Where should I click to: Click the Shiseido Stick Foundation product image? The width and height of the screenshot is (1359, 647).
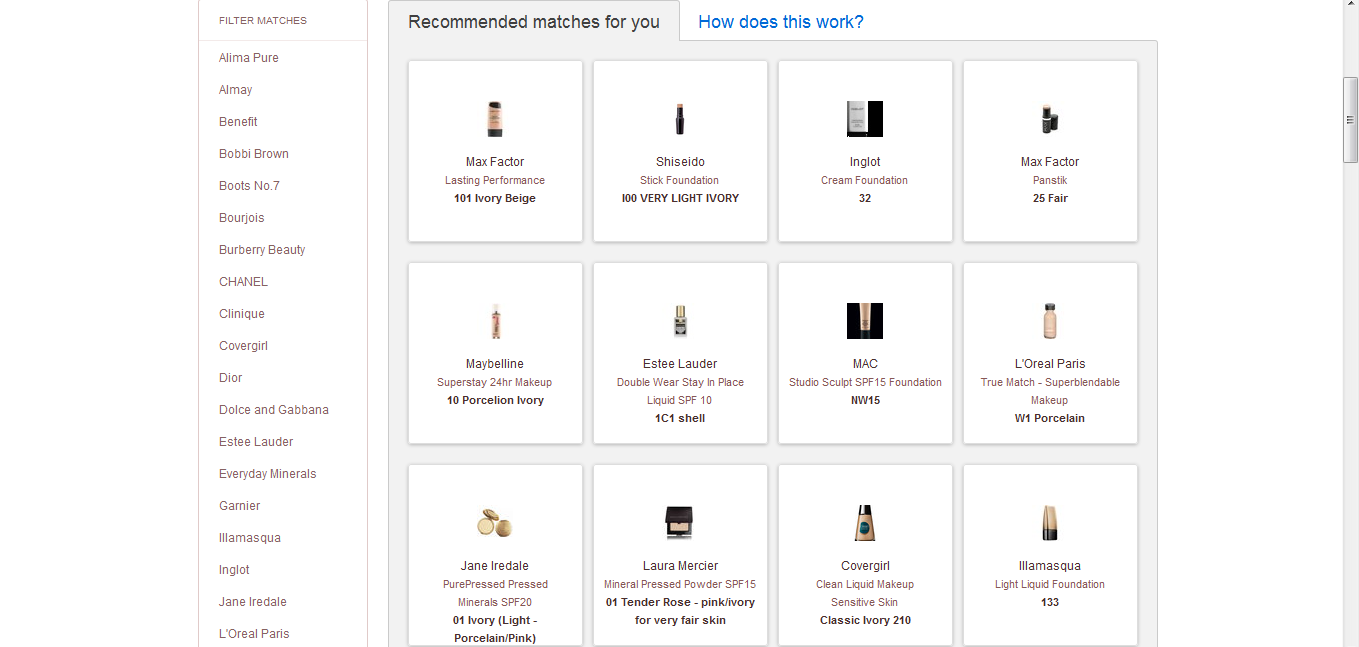pos(680,119)
